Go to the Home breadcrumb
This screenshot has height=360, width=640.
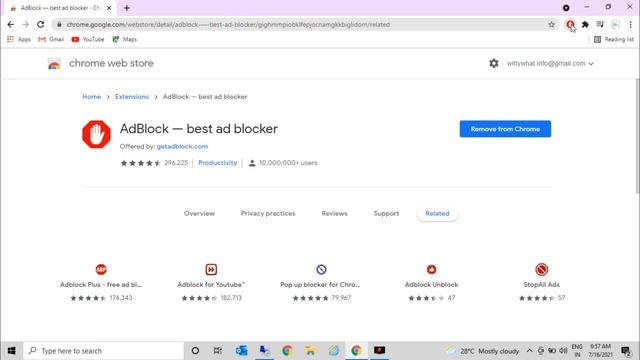coord(91,97)
